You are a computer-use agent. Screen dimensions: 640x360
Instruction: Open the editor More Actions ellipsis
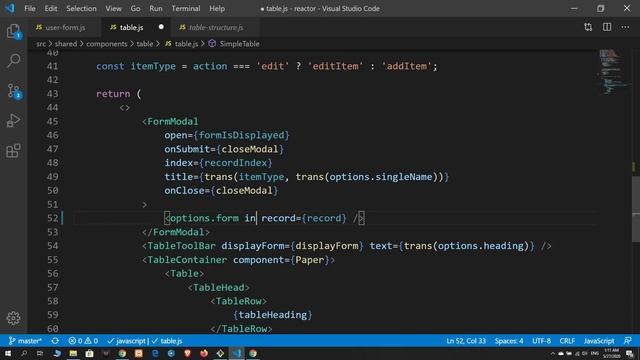[625, 27]
